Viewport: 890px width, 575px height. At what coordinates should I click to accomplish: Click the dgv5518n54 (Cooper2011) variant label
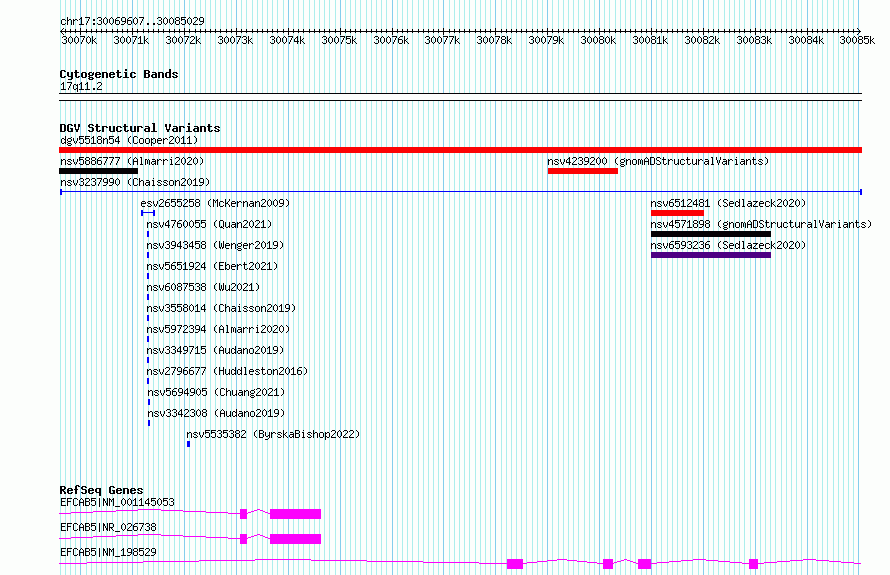pyautogui.click(x=129, y=140)
